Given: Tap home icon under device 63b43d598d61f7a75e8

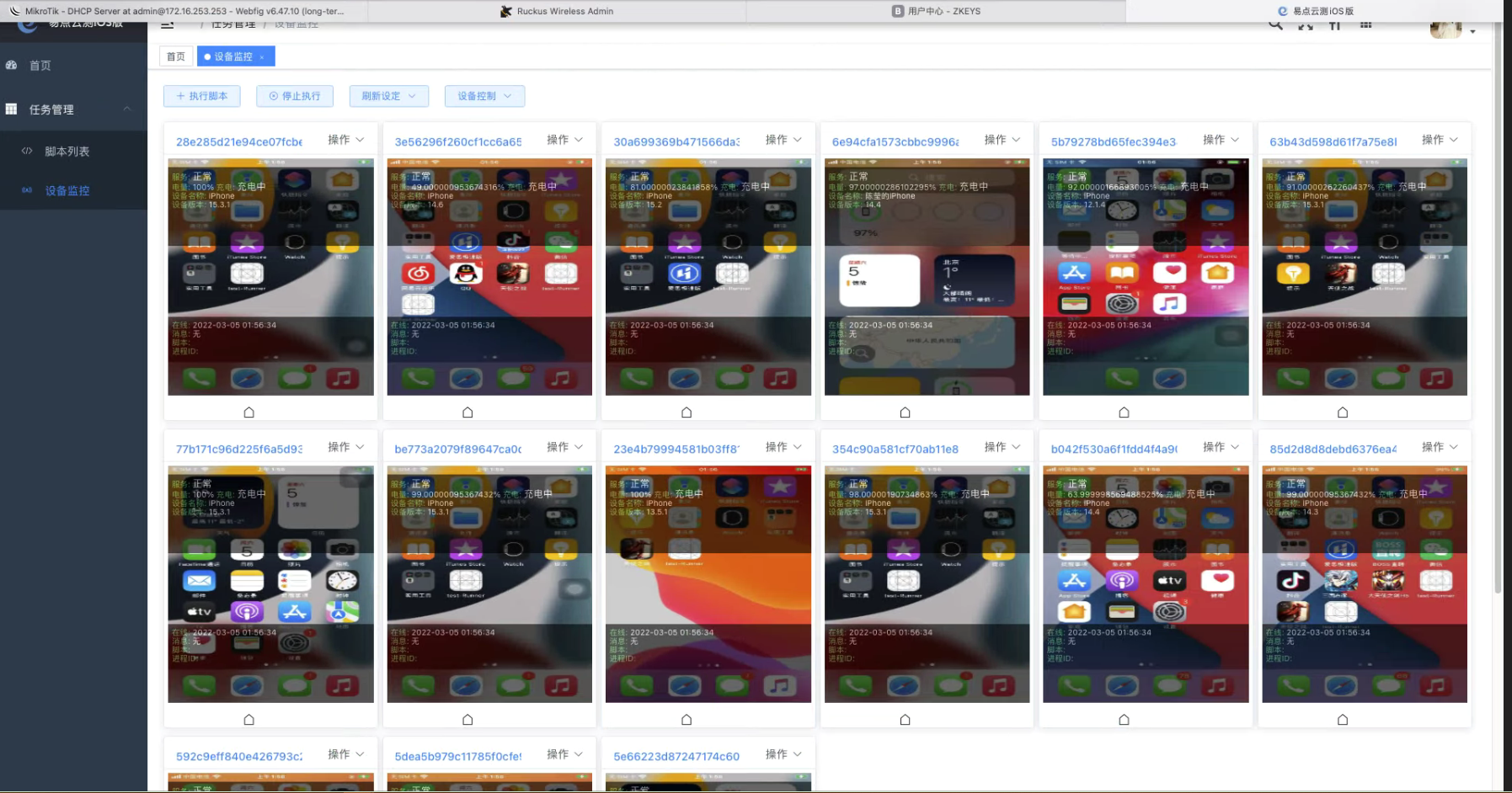Looking at the screenshot, I should click(x=1343, y=412).
